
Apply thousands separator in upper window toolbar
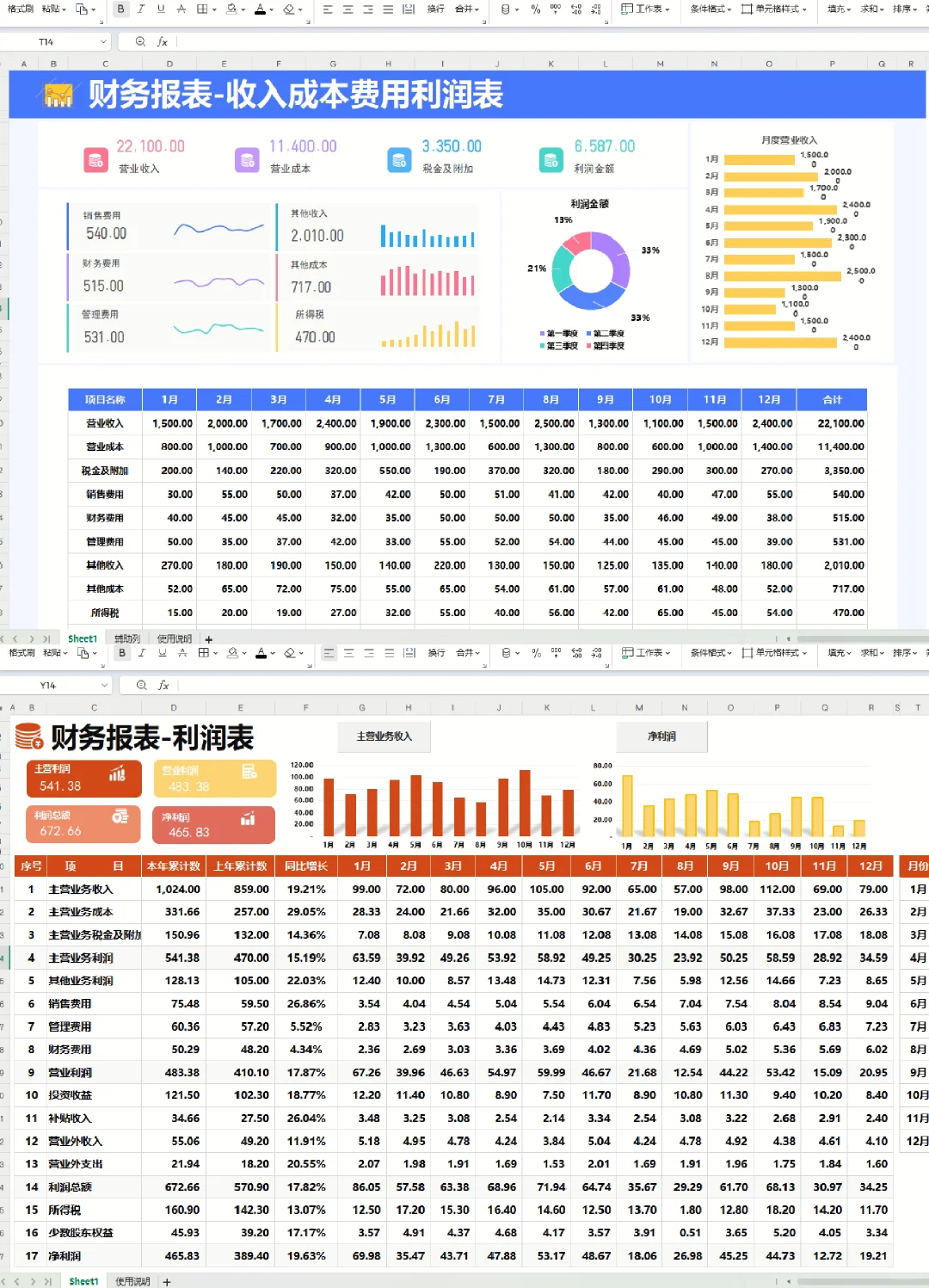tap(555, 9)
